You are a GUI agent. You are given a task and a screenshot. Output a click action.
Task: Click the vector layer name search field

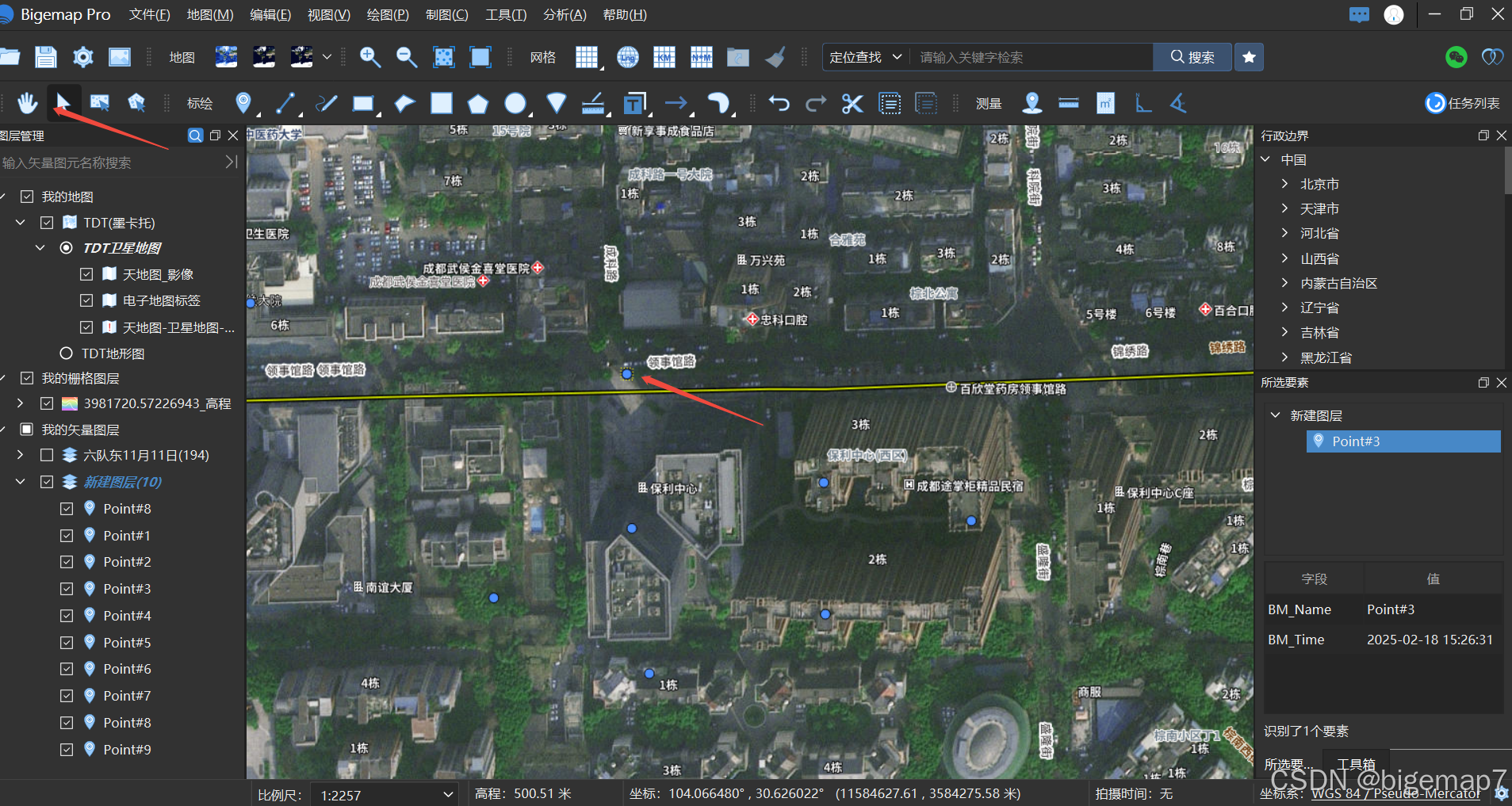click(x=111, y=162)
